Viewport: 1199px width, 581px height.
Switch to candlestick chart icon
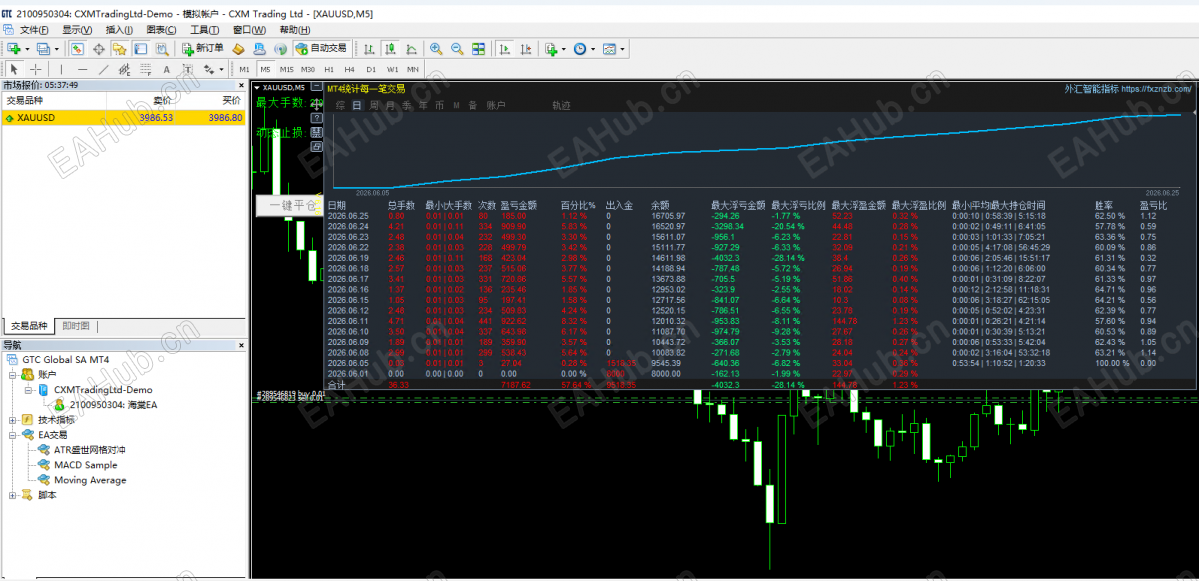pos(391,49)
